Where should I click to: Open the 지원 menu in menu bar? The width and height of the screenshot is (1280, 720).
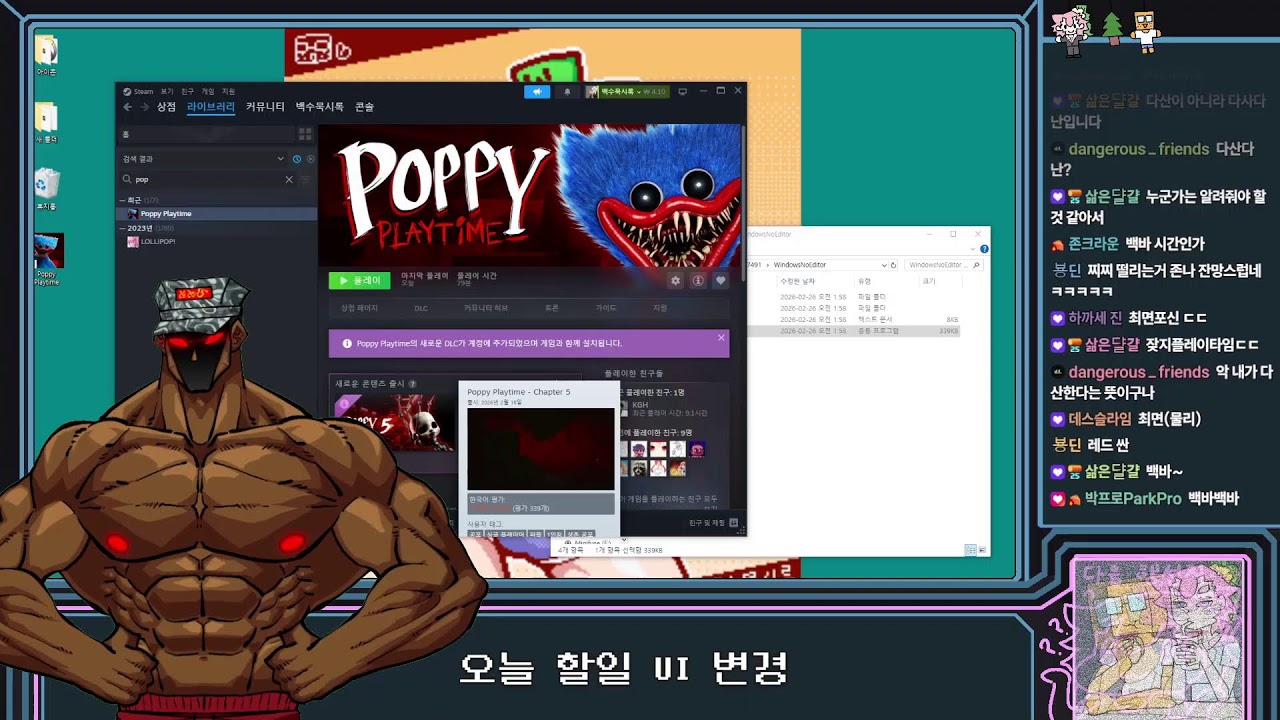[228, 91]
